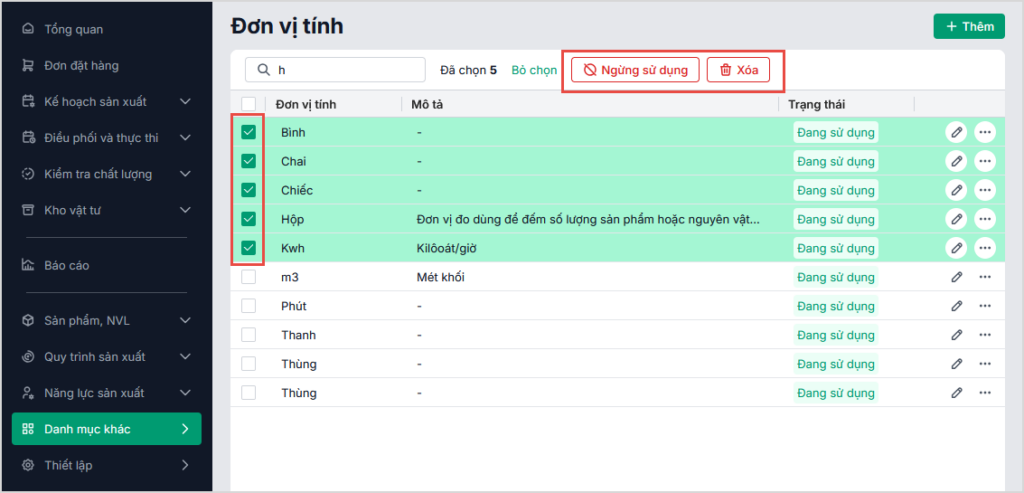This screenshot has width=1024, height=493.
Task: Select the Phút row checkbox
Action: (248, 306)
